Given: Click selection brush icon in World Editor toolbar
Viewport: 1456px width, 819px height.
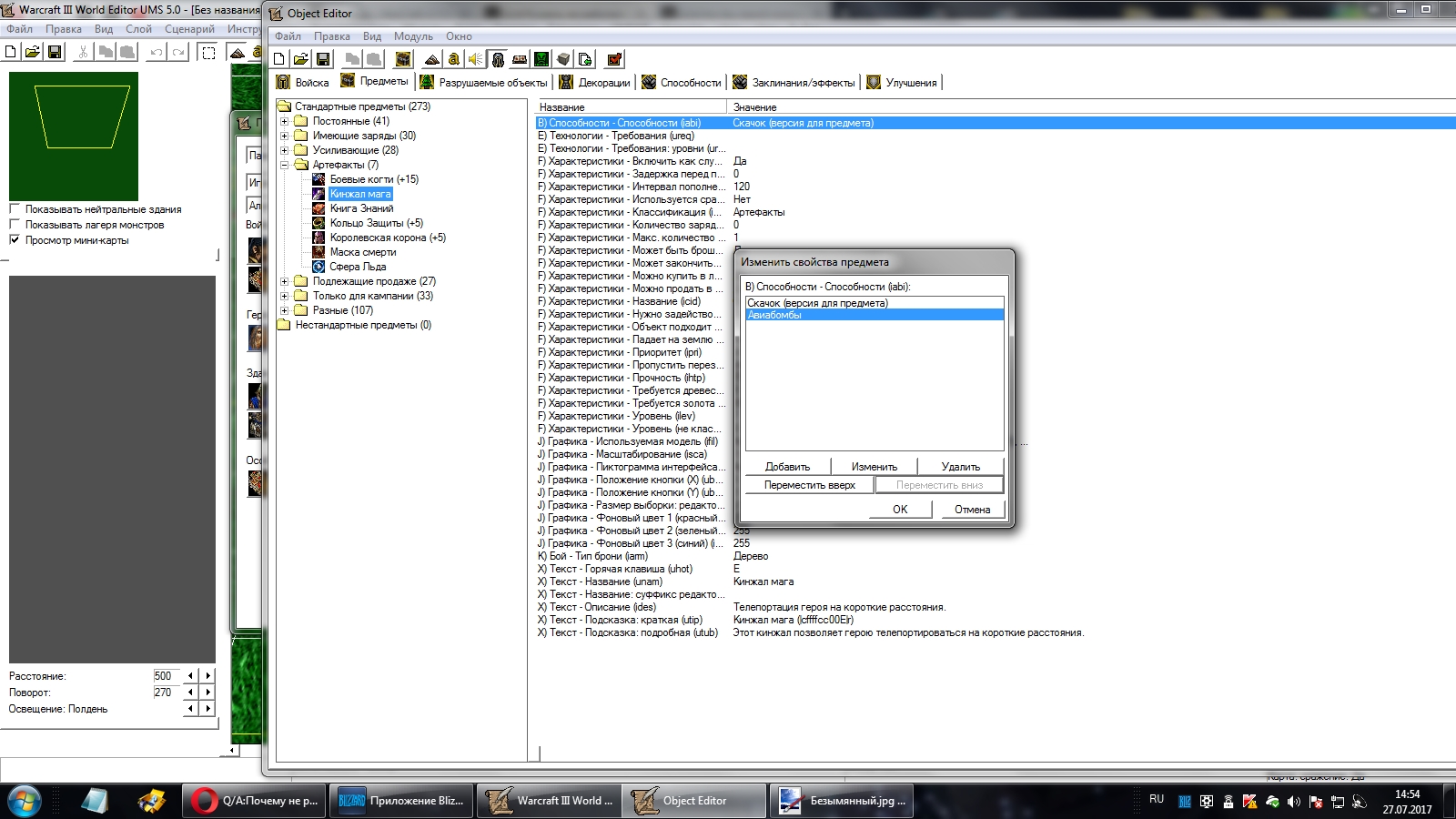Looking at the screenshot, I should point(208,52).
